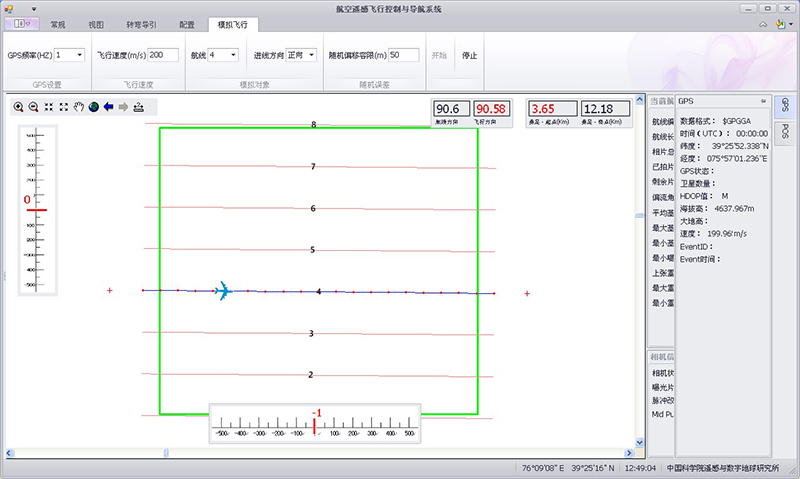Collapse the ribbon with the chevron icon
Viewport: 800px width, 479px height.
click(x=763, y=24)
